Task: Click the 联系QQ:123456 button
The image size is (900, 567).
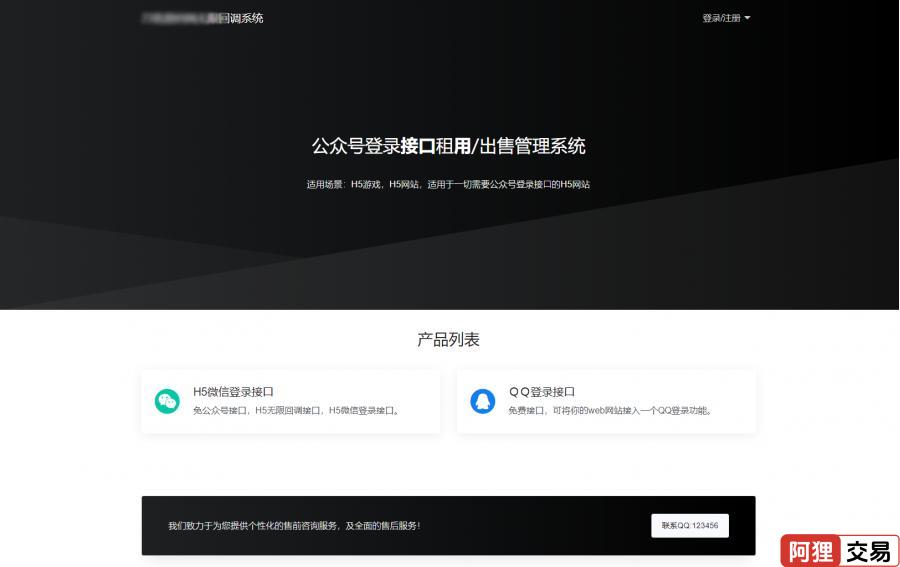Action: pyautogui.click(x=690, y=525)
